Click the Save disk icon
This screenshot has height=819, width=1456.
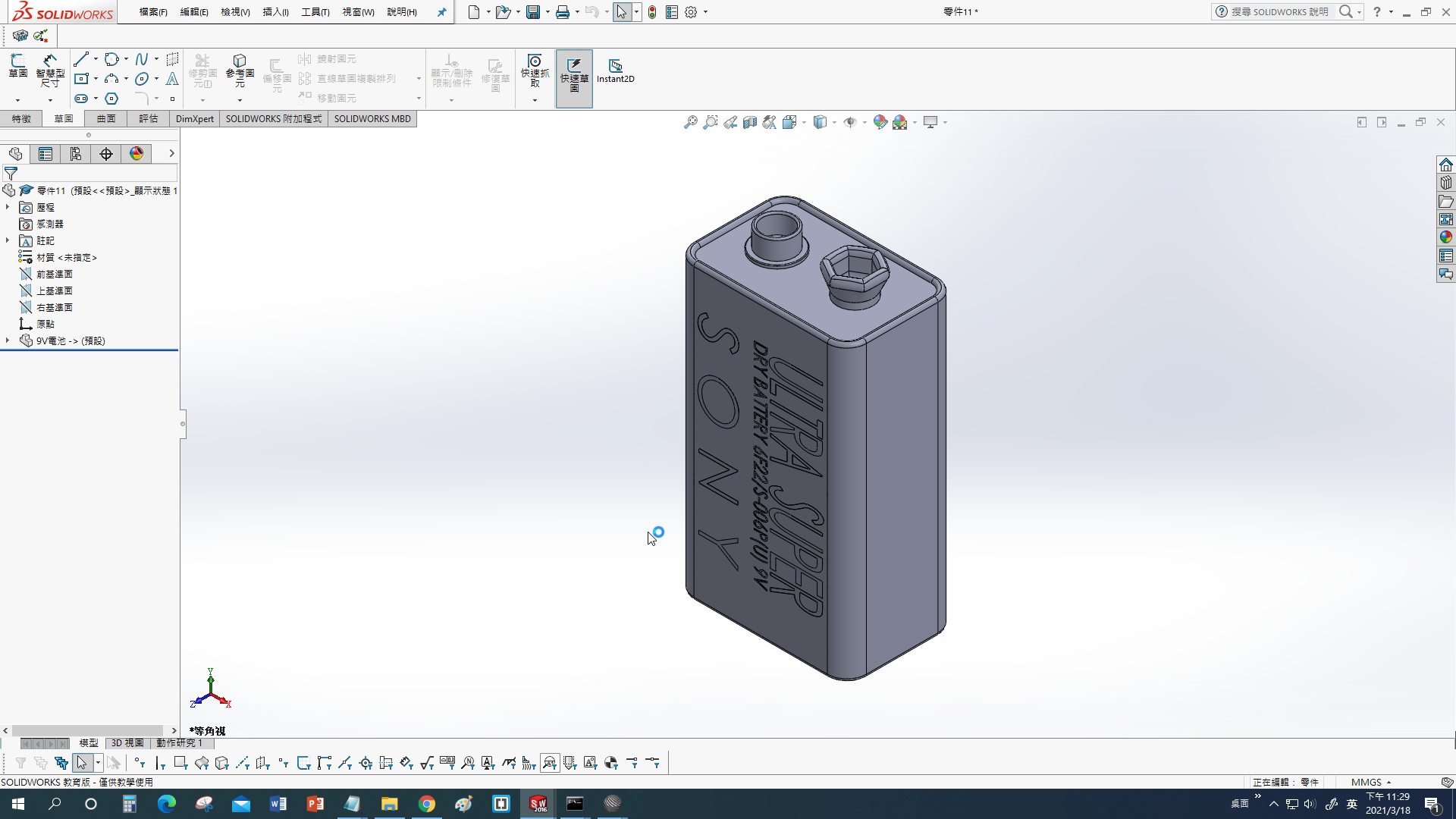click(x=533, y=12)
